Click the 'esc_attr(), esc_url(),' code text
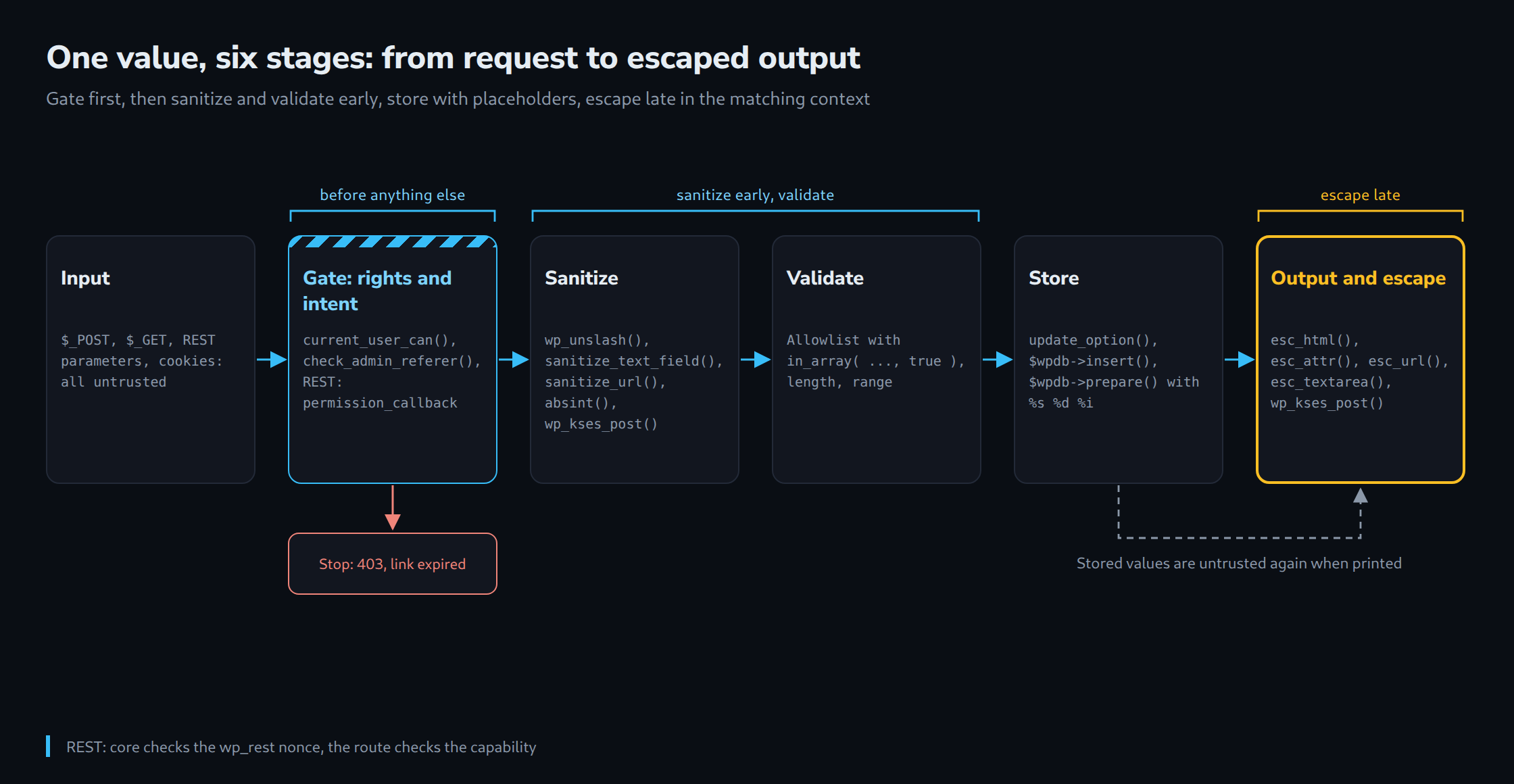This screenshot has width=1514, height=784. (x=1360, y=361)
